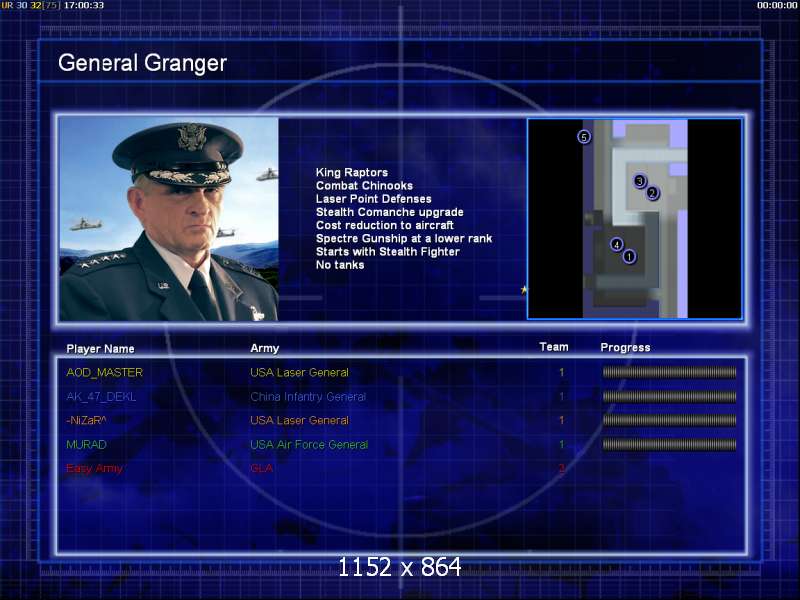Click the 'Player Name' column header
The image size is (800, 600).
pyautogui.click(x=101, y=348)
